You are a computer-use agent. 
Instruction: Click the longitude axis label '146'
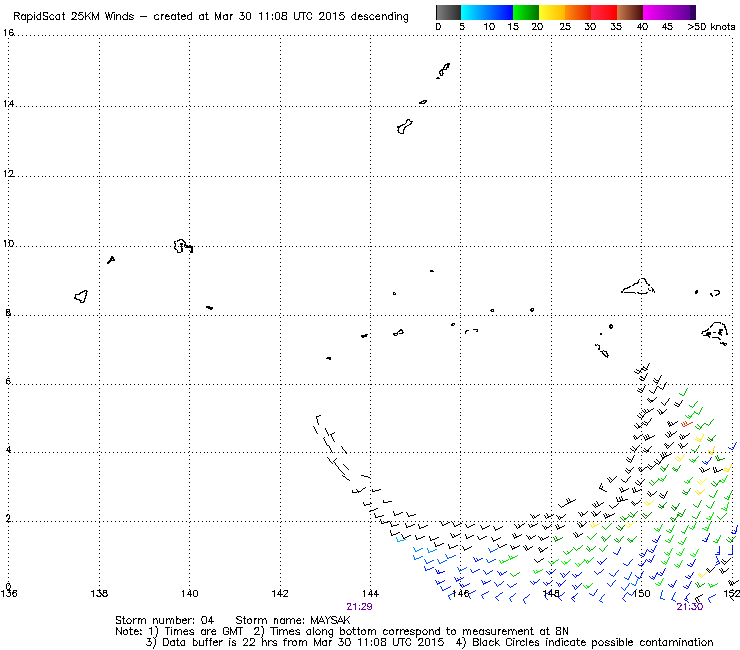click(461, 593)
